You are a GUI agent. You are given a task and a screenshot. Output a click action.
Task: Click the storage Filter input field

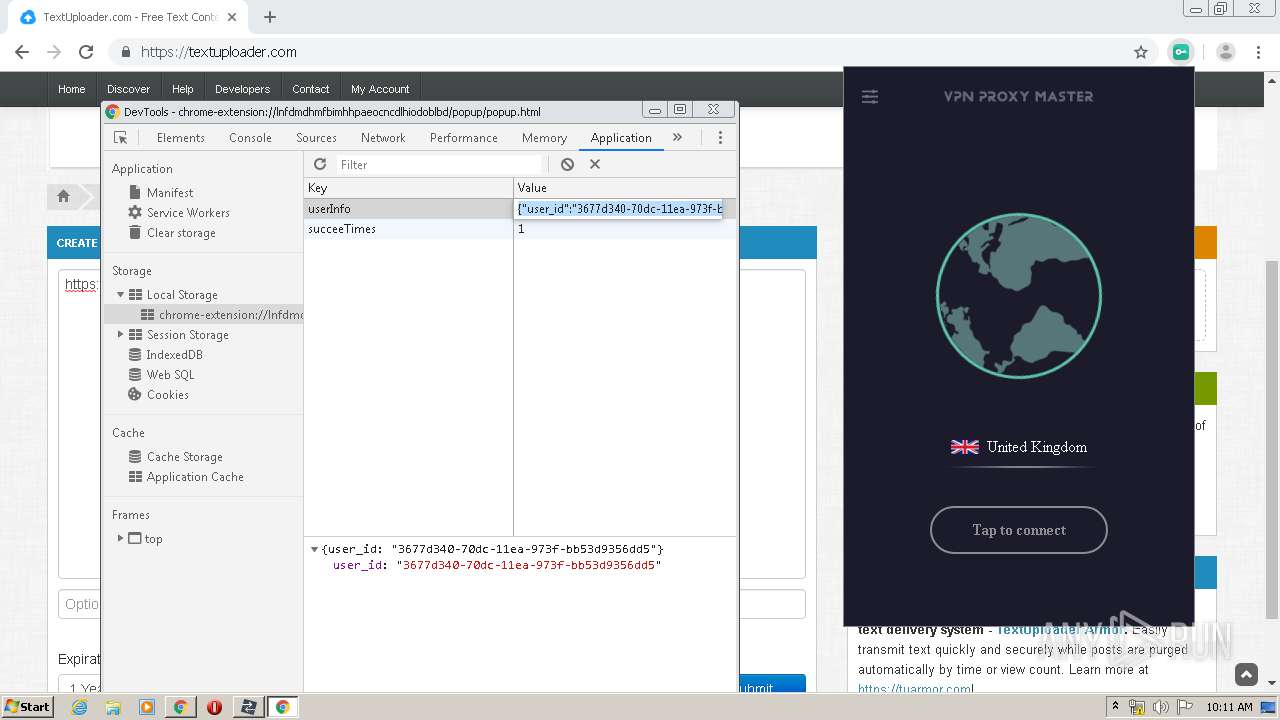[438, 164]
